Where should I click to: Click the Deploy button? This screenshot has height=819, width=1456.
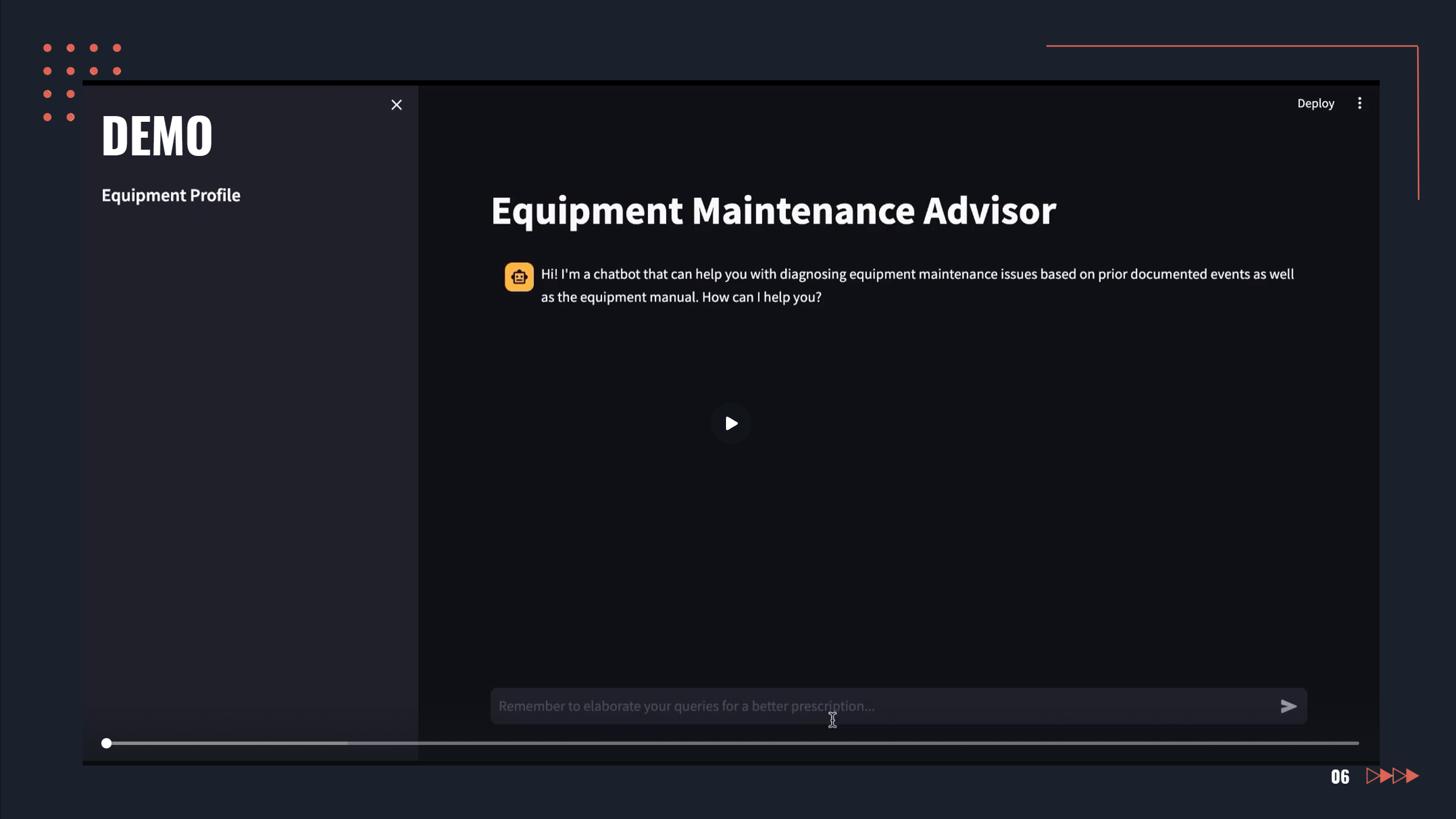click(x=1315, y=104)
